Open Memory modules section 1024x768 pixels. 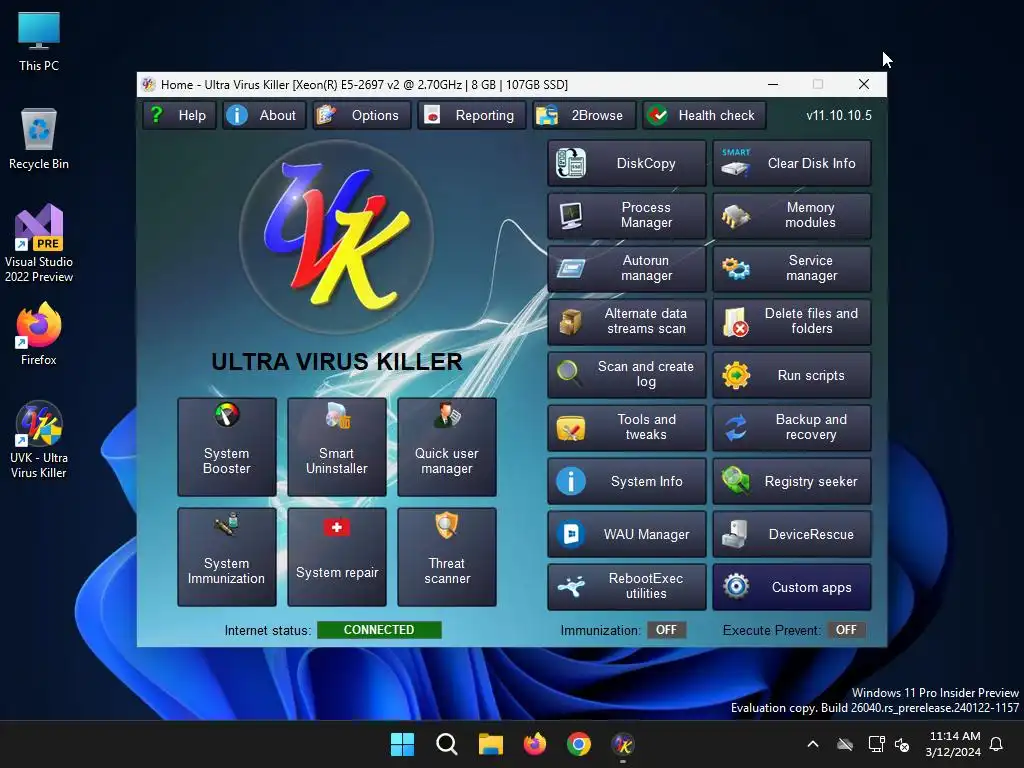click(792, 216)
